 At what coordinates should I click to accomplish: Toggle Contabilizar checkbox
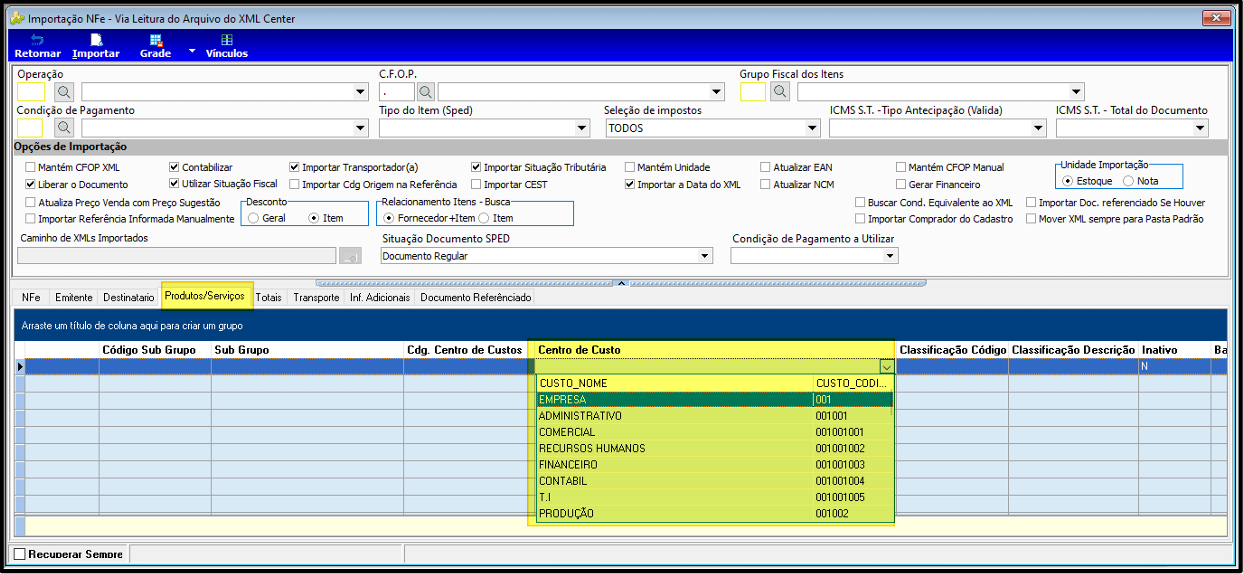pos(175,168)
